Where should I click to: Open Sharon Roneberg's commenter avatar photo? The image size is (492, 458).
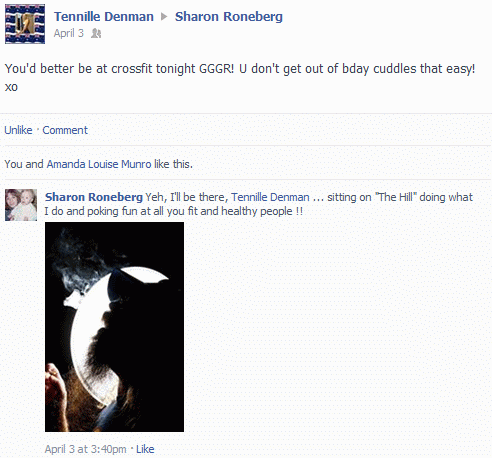coord(21,205)
